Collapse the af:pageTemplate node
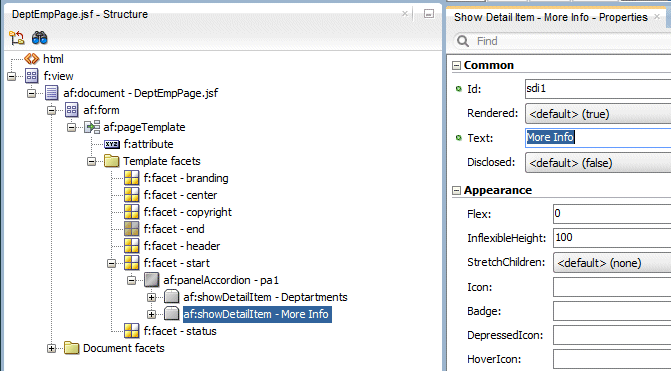Screen dimensions: 671x371 coord(71,127)
